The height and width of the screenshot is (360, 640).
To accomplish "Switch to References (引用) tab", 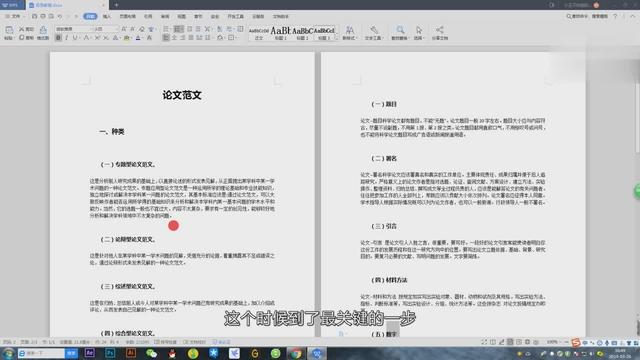I will tap(148, 16).
